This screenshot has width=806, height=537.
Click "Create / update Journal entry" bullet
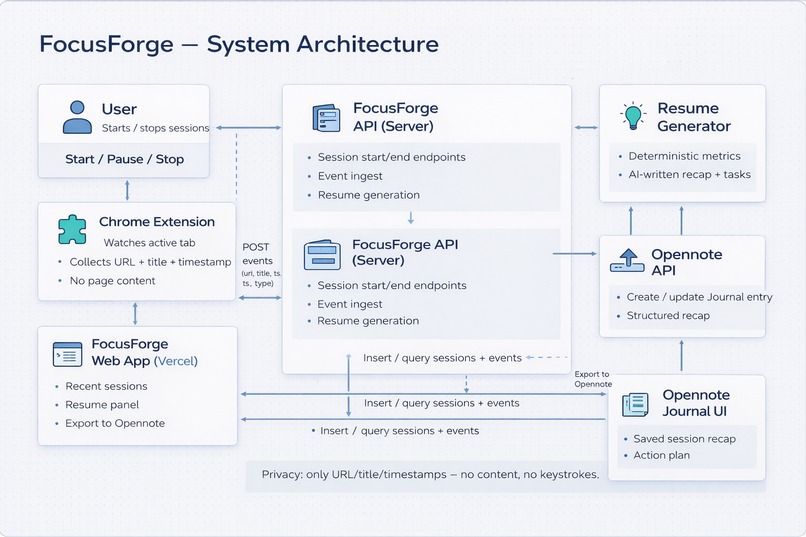[700, 297]
